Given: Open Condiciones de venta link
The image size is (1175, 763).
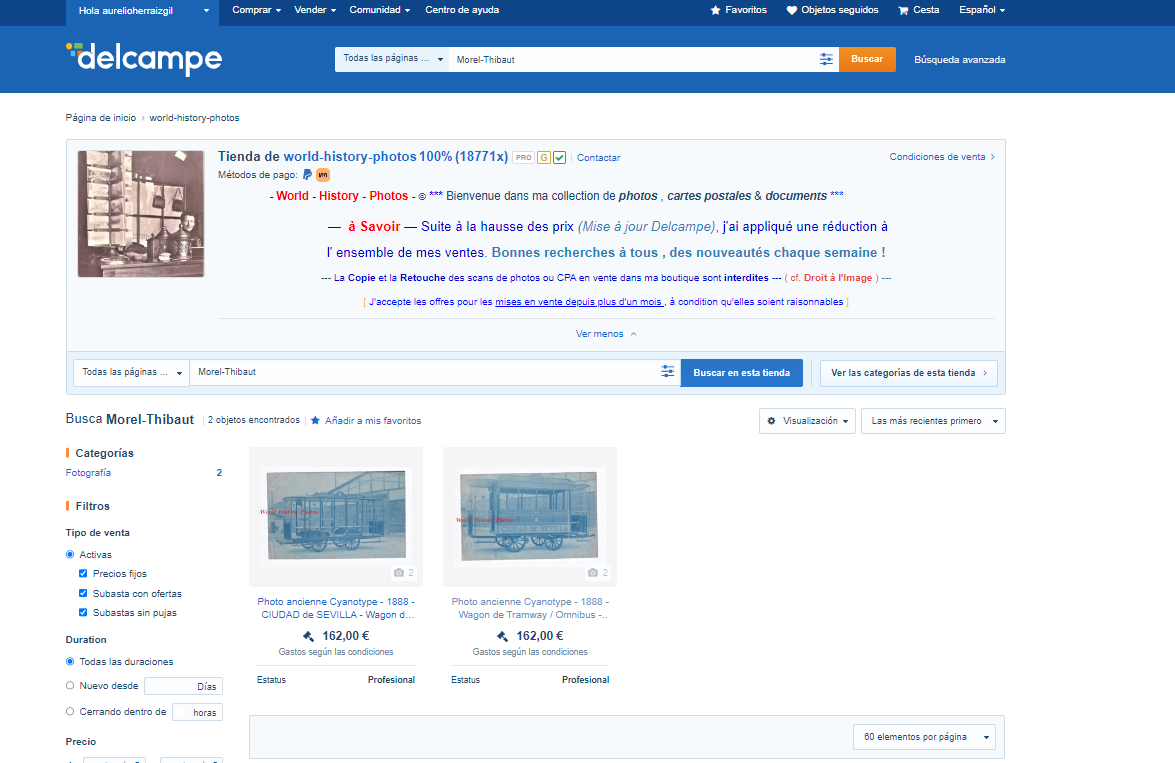Looking at the screenshot, I should pyautogui.click(x=942, y=157).
